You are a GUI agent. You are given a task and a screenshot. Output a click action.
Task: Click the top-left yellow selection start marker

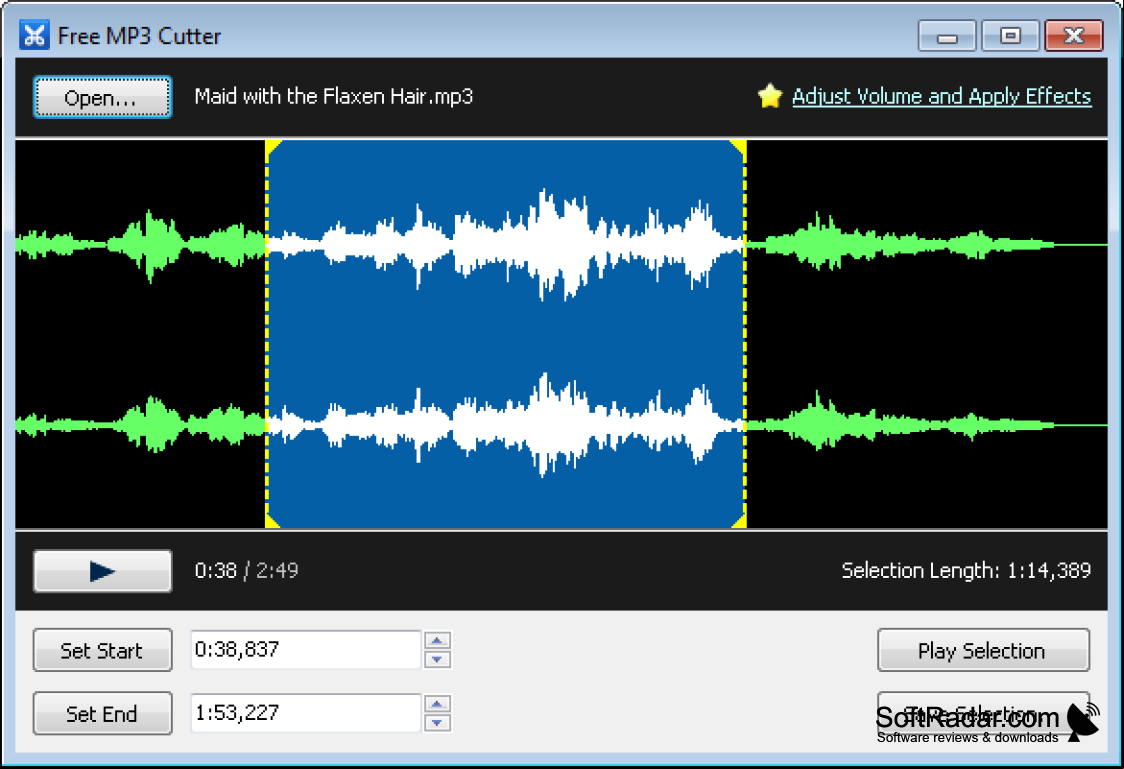tap(272, 147)
